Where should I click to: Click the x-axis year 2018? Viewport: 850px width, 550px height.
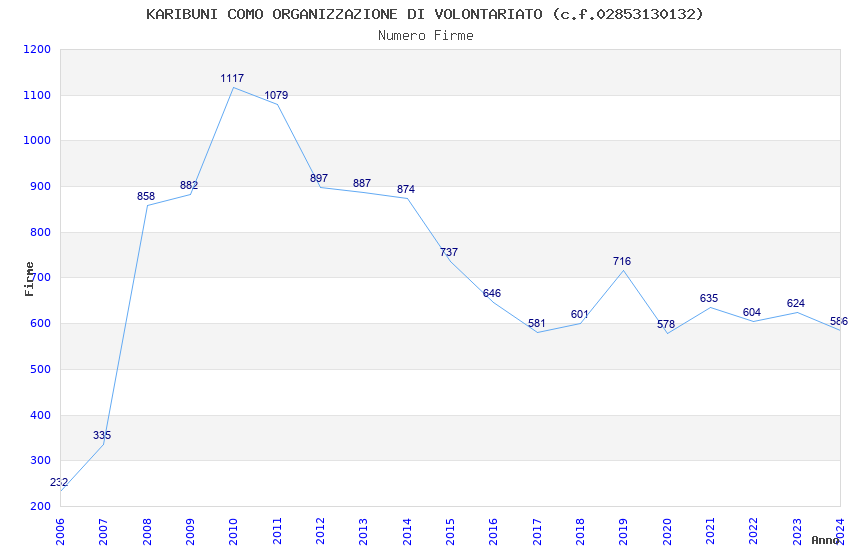pos(581,531)
